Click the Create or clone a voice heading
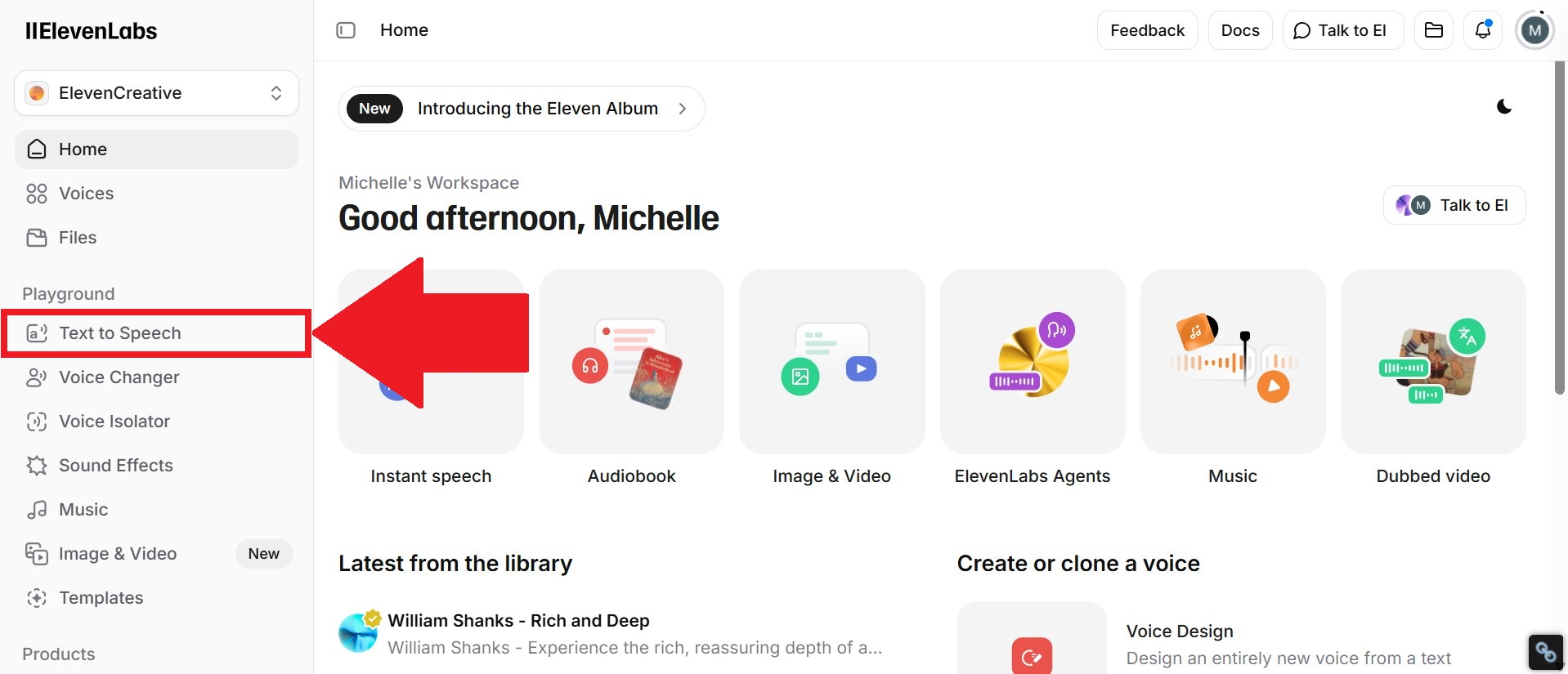Viewport: 1568px width, 674px height. click(x=1078, y=564)
